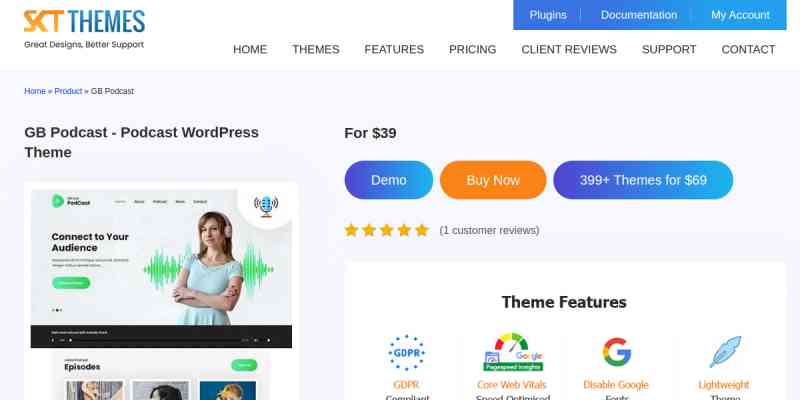Open the PRICING menu item
The width and height of the screenshot is (800, 400).
[472, 49]
